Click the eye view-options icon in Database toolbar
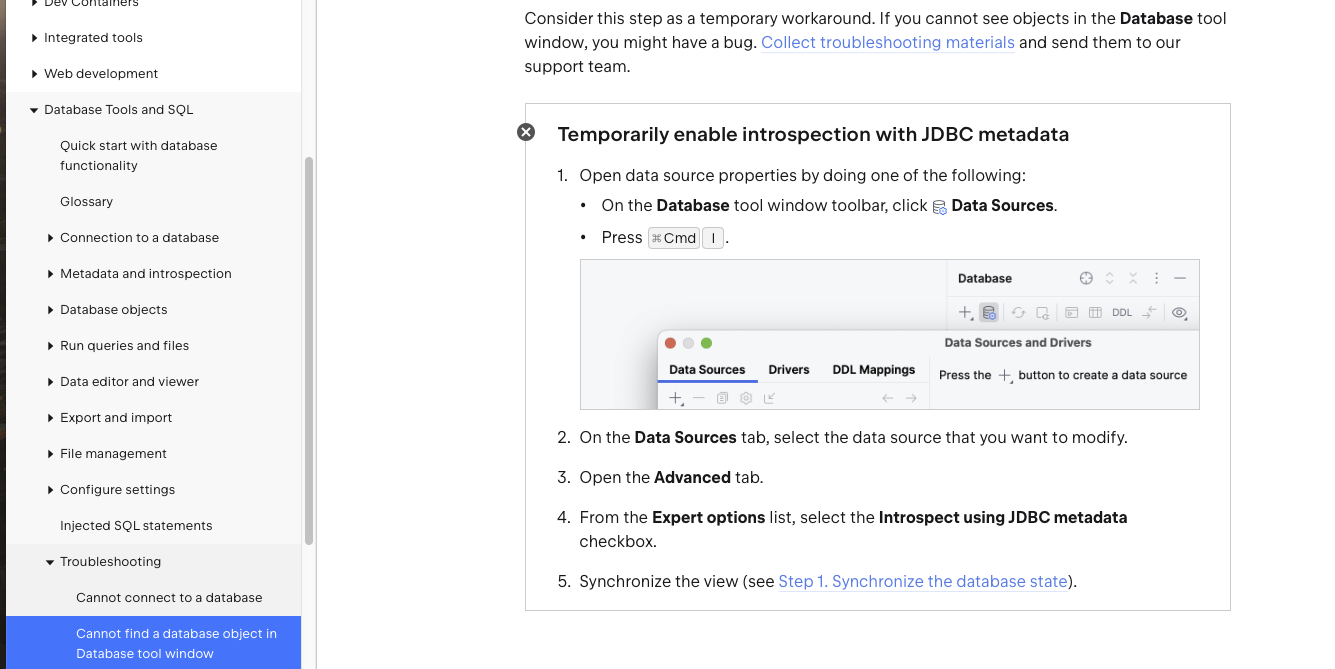This screenshot has height=669, width=1335. coord(1180,312)
